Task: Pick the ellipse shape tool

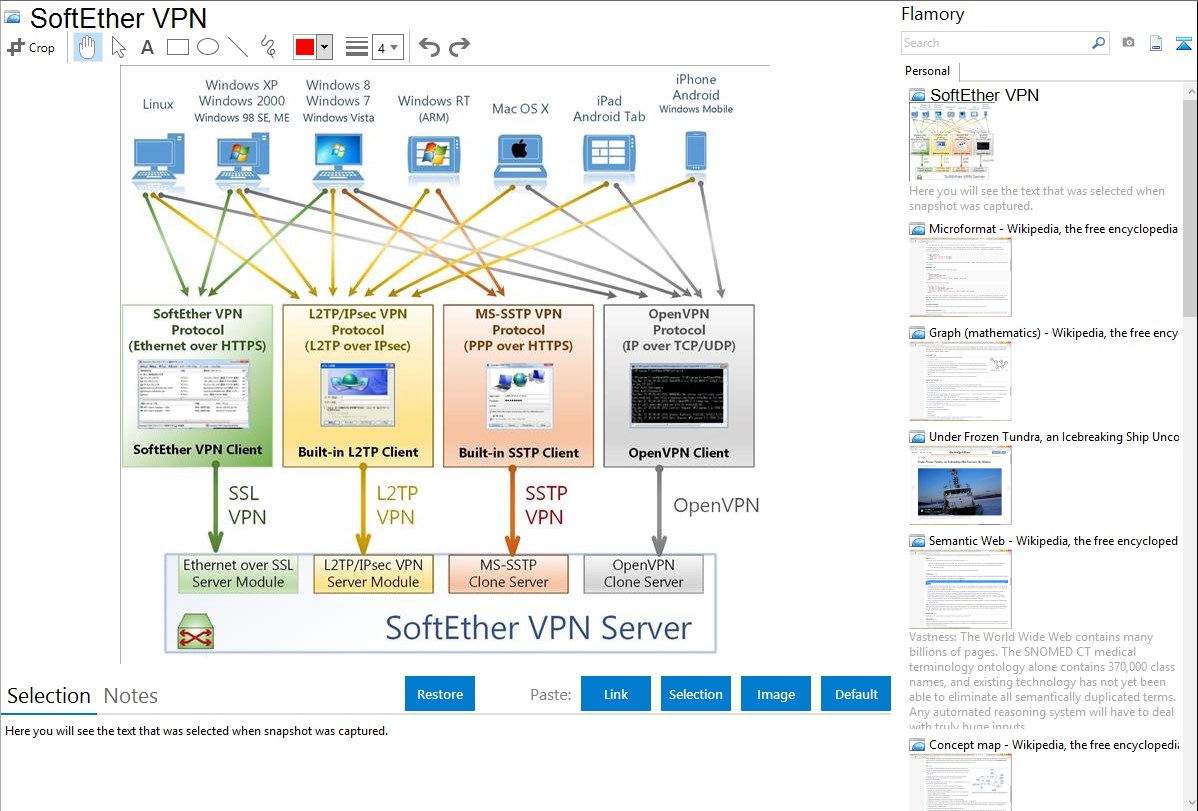Action: 208,47
